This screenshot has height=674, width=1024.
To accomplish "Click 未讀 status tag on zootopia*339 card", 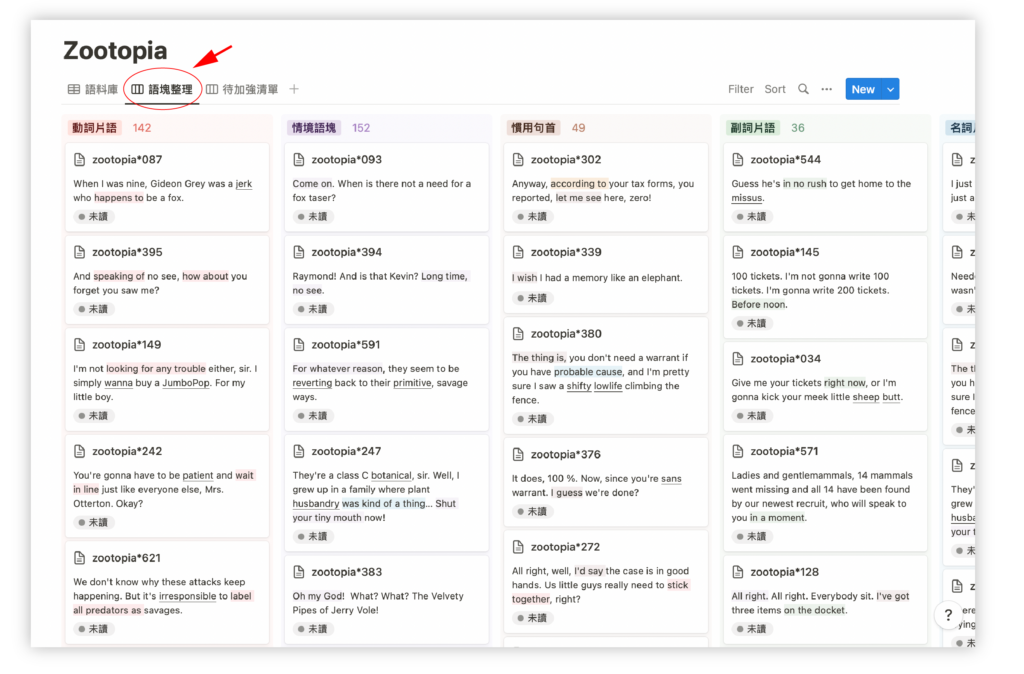I will [532, 298].
